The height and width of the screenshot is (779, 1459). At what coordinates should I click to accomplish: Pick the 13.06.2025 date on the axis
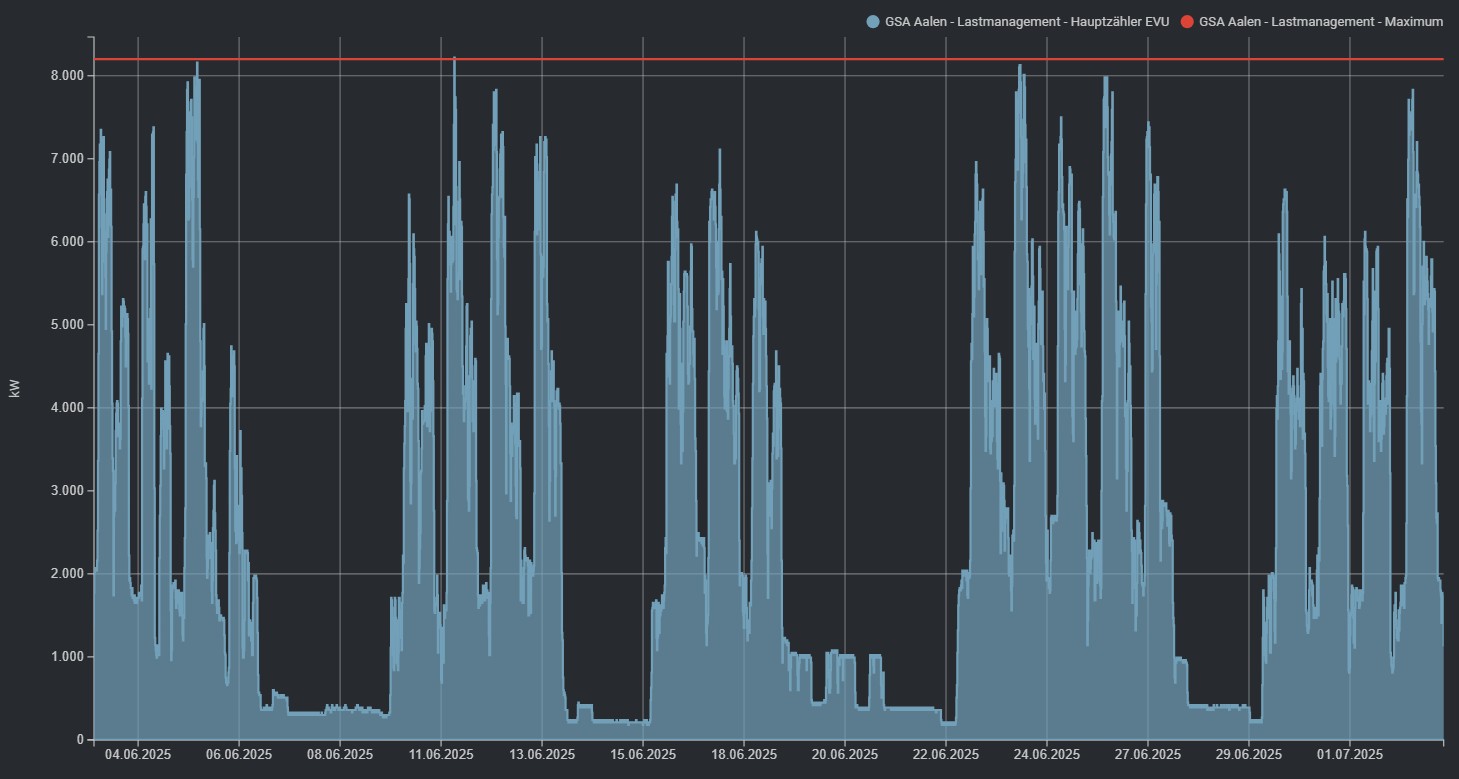pyautogui.click(x=541, y=754)
